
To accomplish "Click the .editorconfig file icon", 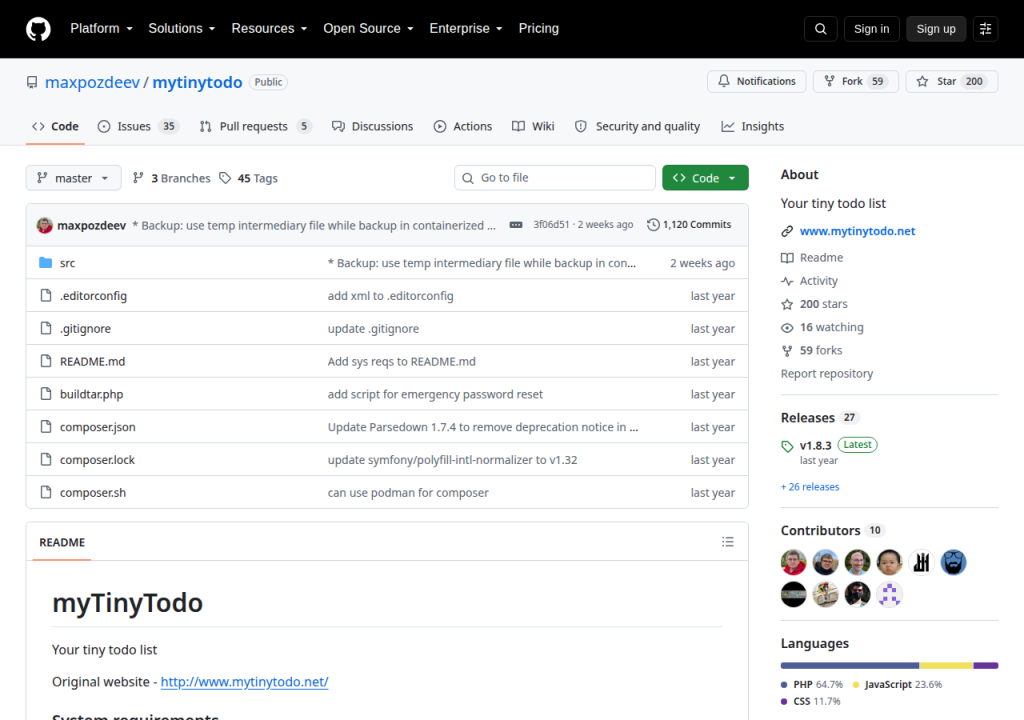I will pos(46,295).
